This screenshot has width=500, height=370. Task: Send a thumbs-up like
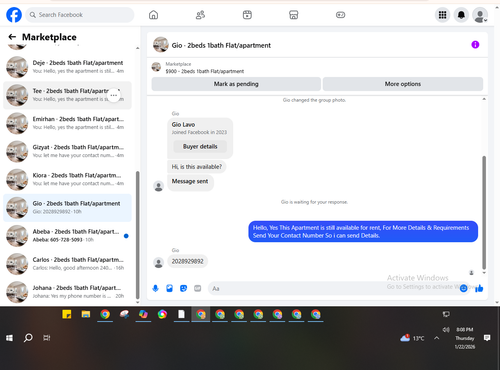(479, 288)
